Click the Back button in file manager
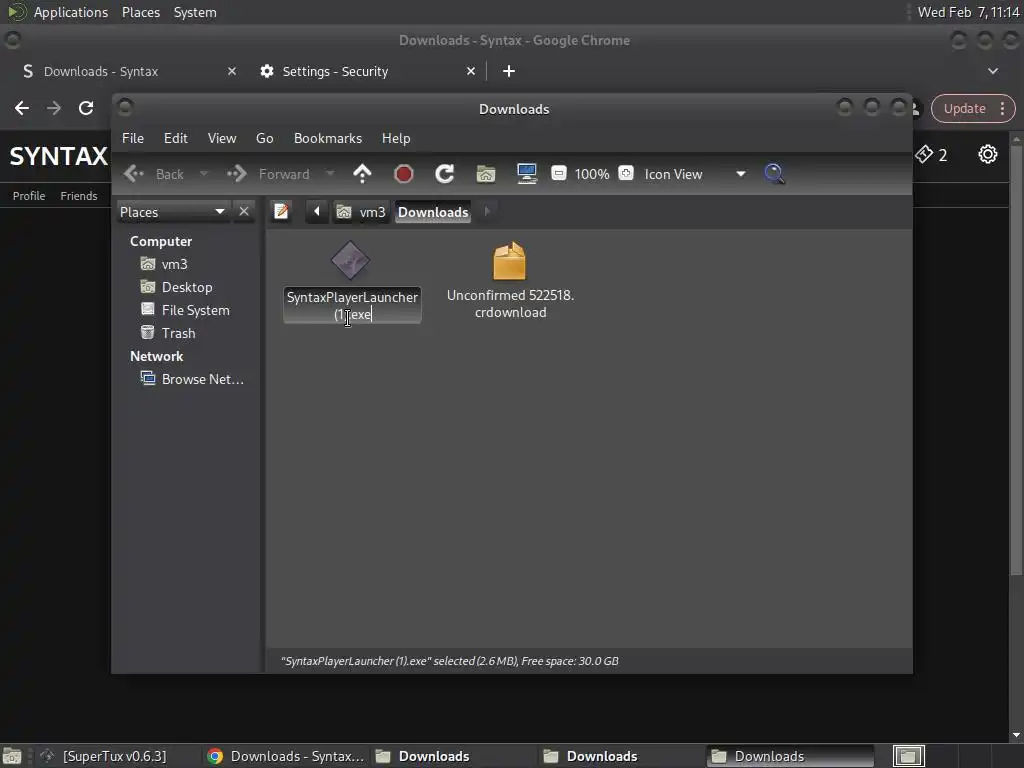Screen dimensions: 1024x768 [x=155, y=174]
